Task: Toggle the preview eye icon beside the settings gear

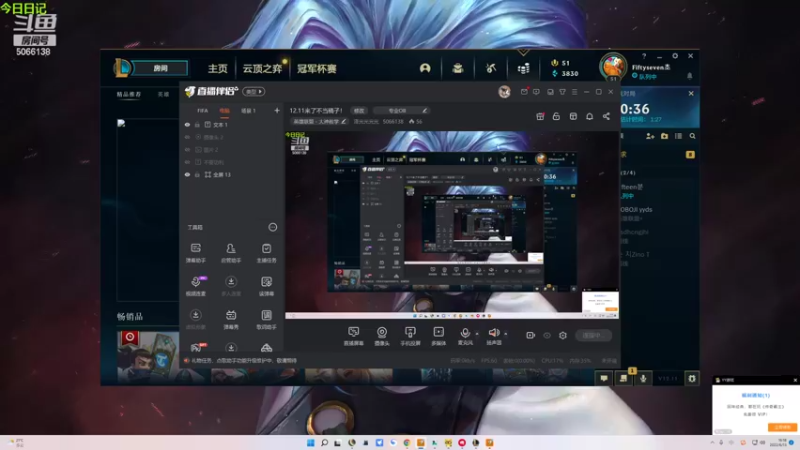Action: tap(547, 335)
